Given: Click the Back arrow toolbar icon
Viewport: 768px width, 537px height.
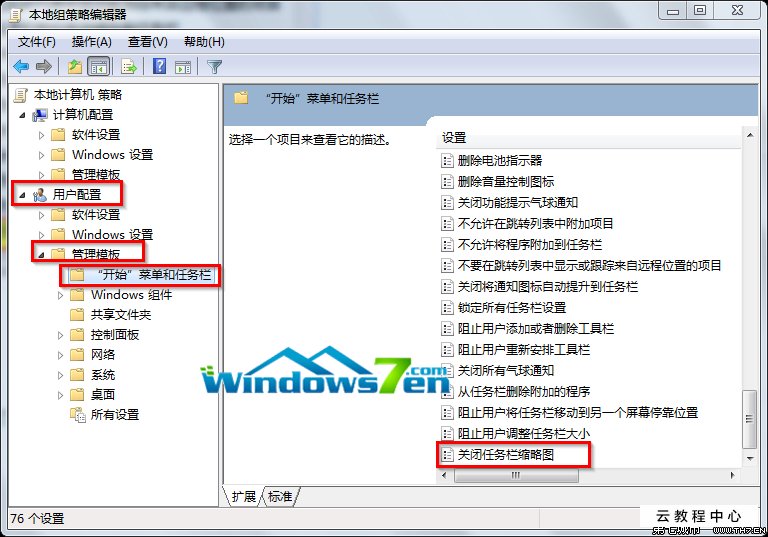Looking at the screenshot, I should click(21, 66).
